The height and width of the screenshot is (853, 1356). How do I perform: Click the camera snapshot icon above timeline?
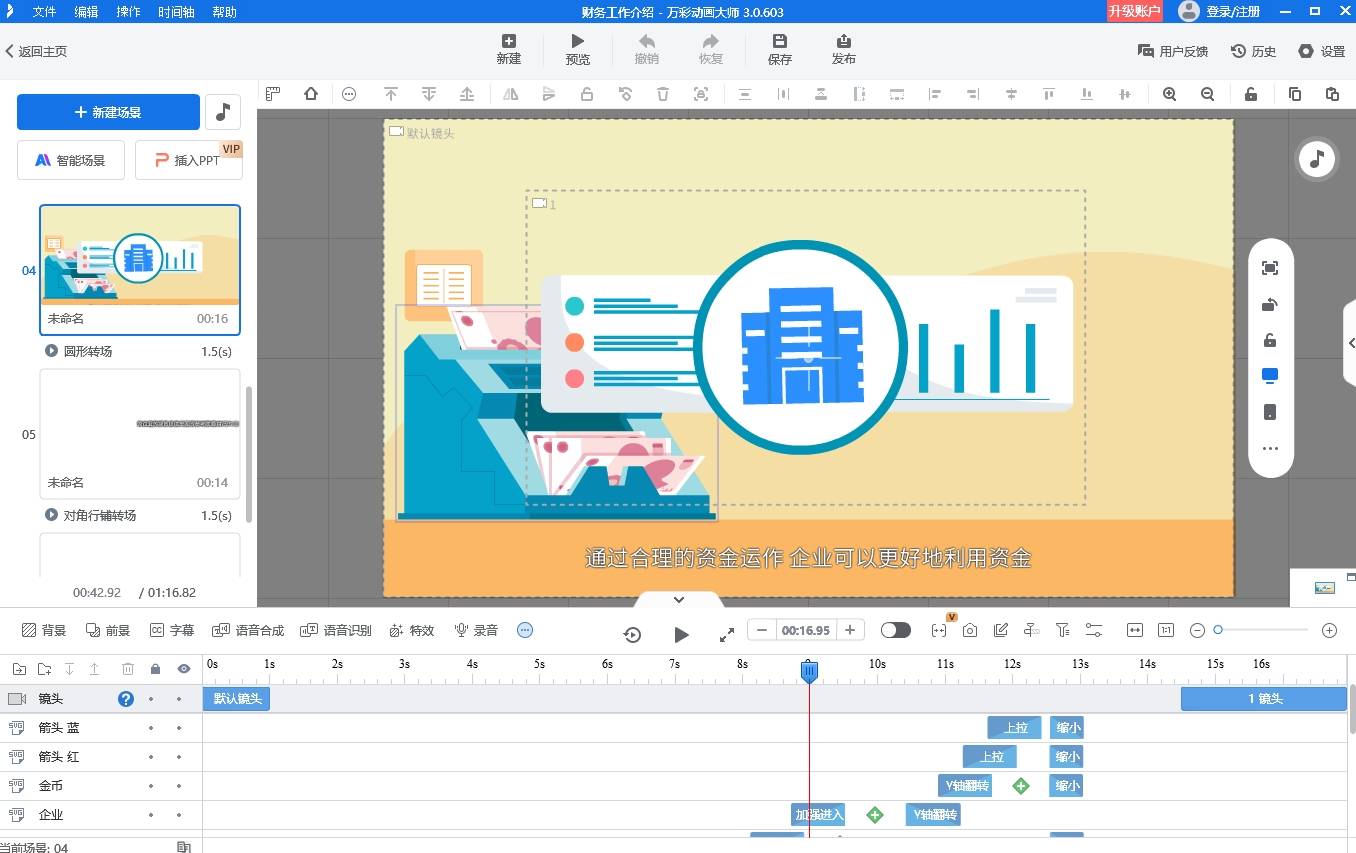[970, 630]
